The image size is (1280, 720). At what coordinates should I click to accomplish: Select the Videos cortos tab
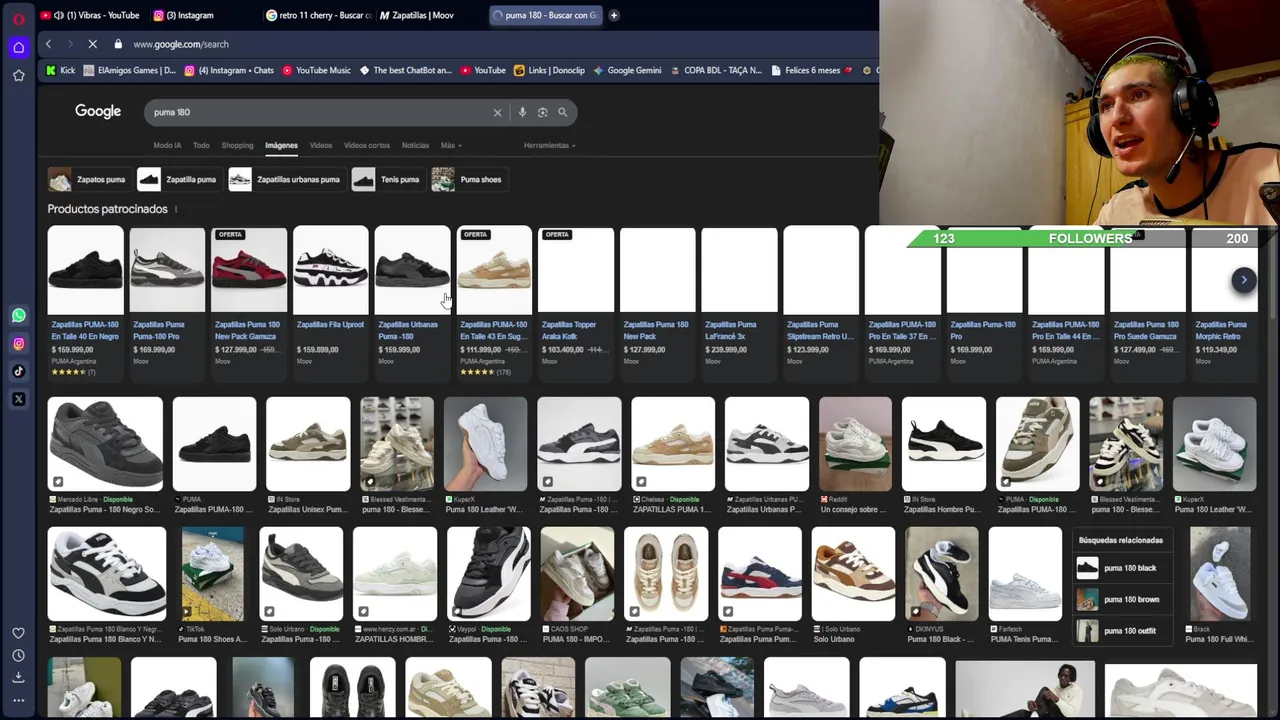click(x=367, y=145)
